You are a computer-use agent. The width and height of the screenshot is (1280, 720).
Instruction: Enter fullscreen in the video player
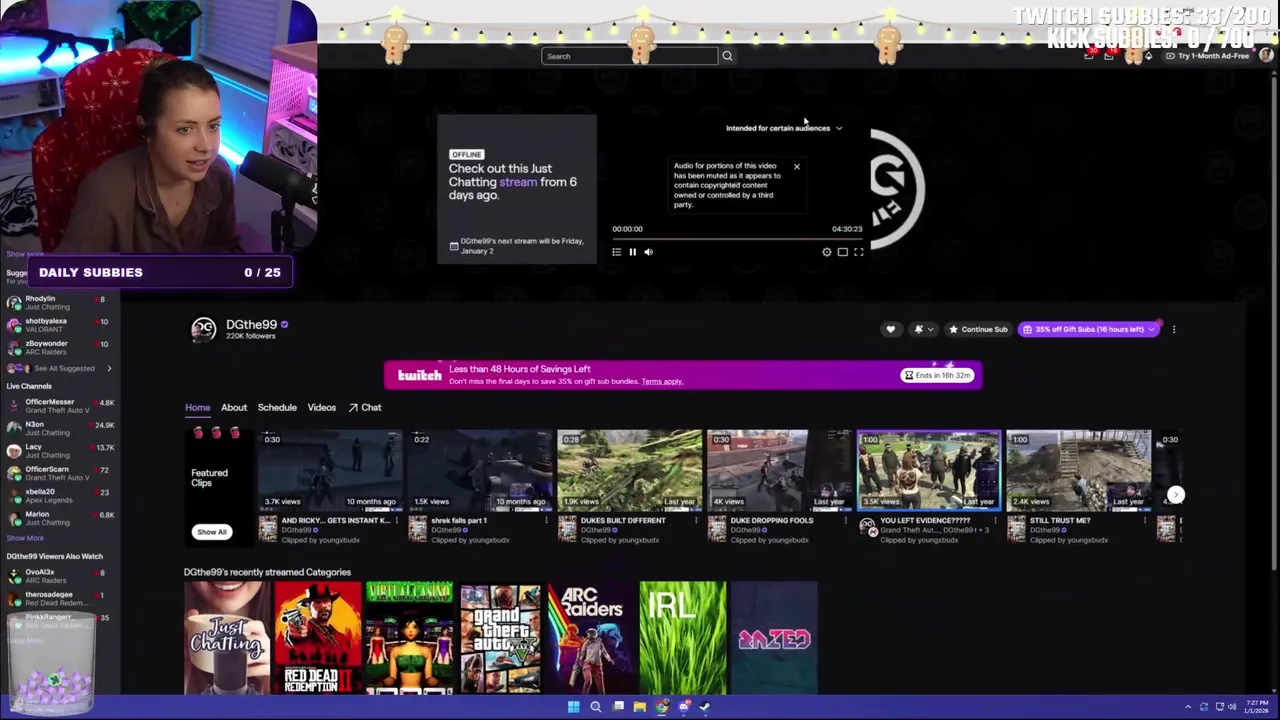coord(858,252)
